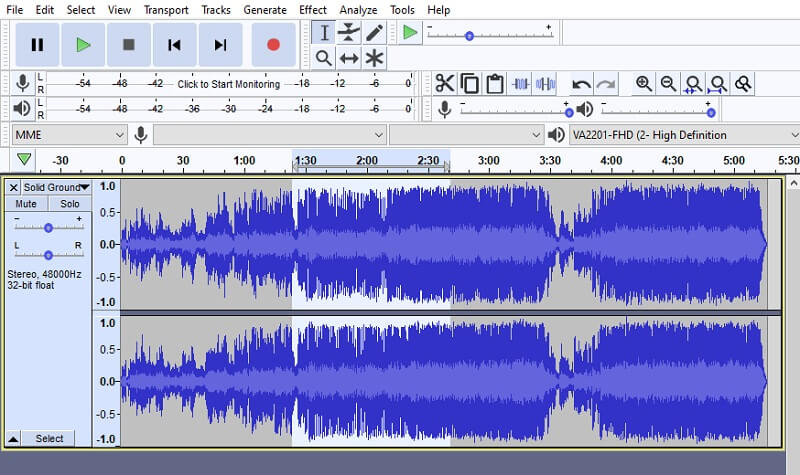The width and height of the screenshot is (800, 475).
Task: Cut selection with the scissors icon
Action: pyautogui.click(x=445, y=84)
